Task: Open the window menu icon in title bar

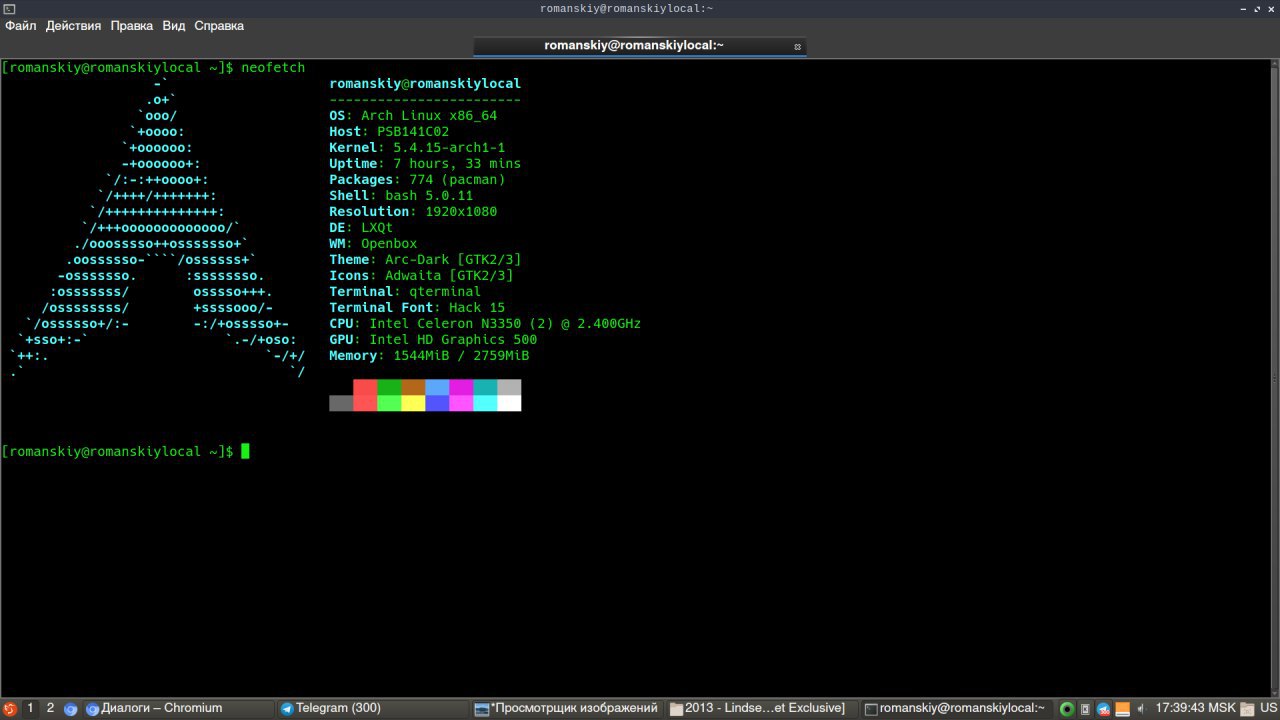Action: (9, 8)
